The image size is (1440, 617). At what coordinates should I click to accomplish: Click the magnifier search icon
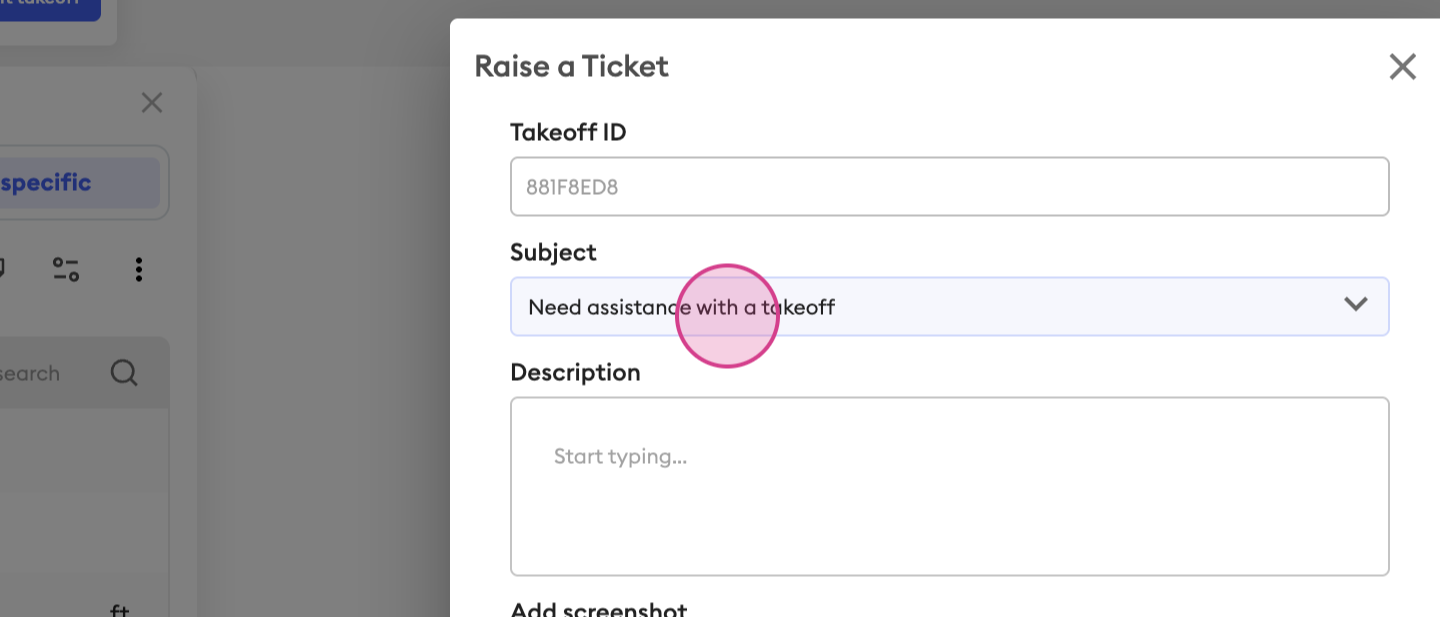123,373
